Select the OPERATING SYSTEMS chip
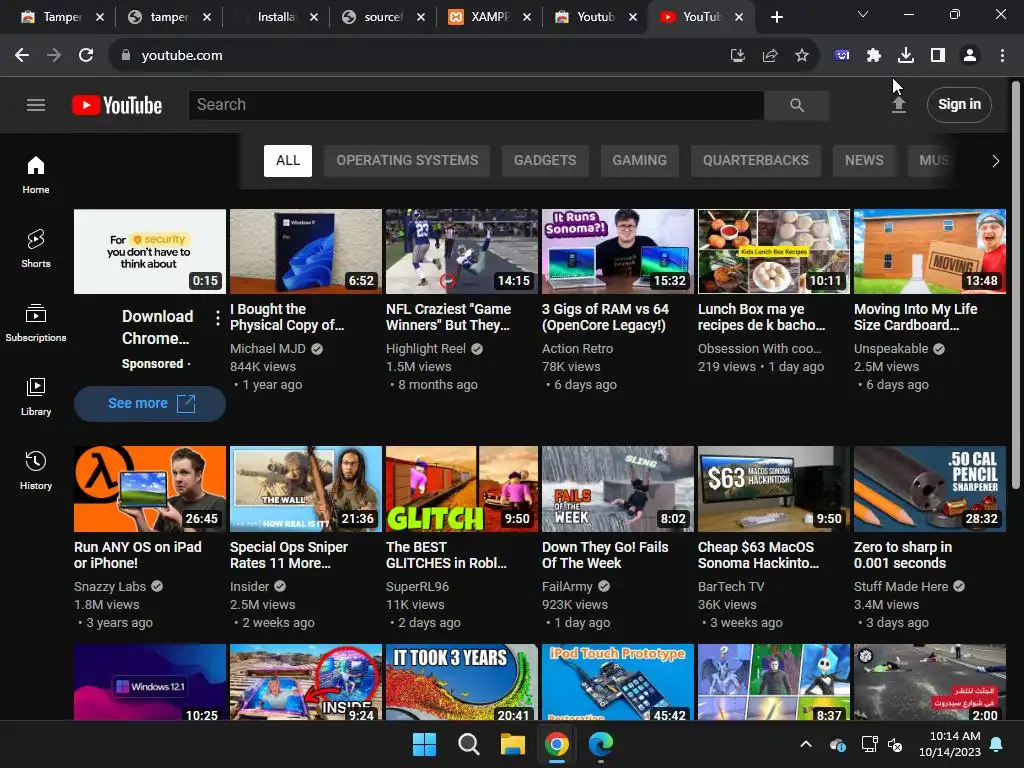This screenshot has width=1024, height=768. (x=407, y=161)
